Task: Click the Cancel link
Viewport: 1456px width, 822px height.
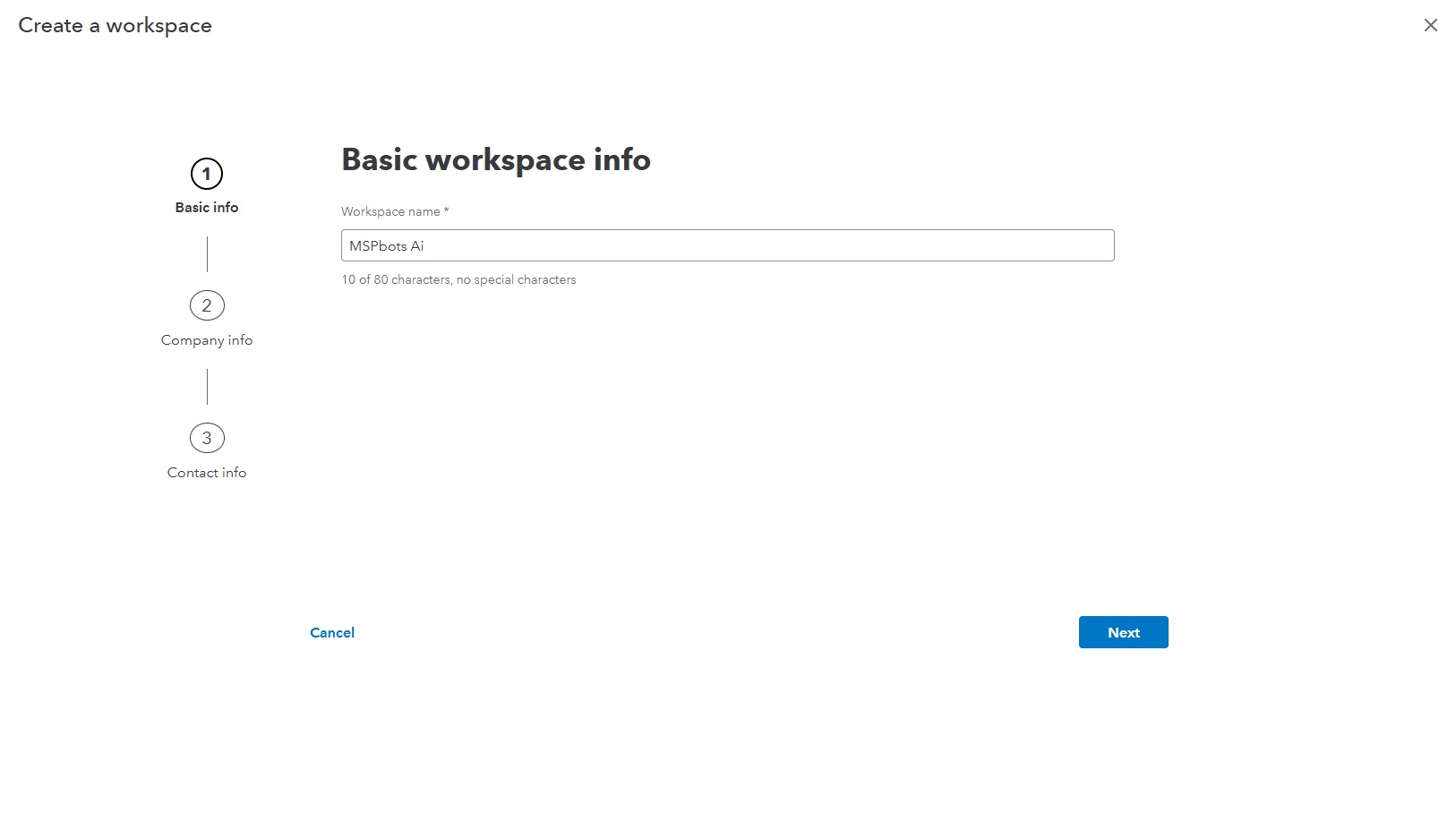Action: click(x=331, y=632)
